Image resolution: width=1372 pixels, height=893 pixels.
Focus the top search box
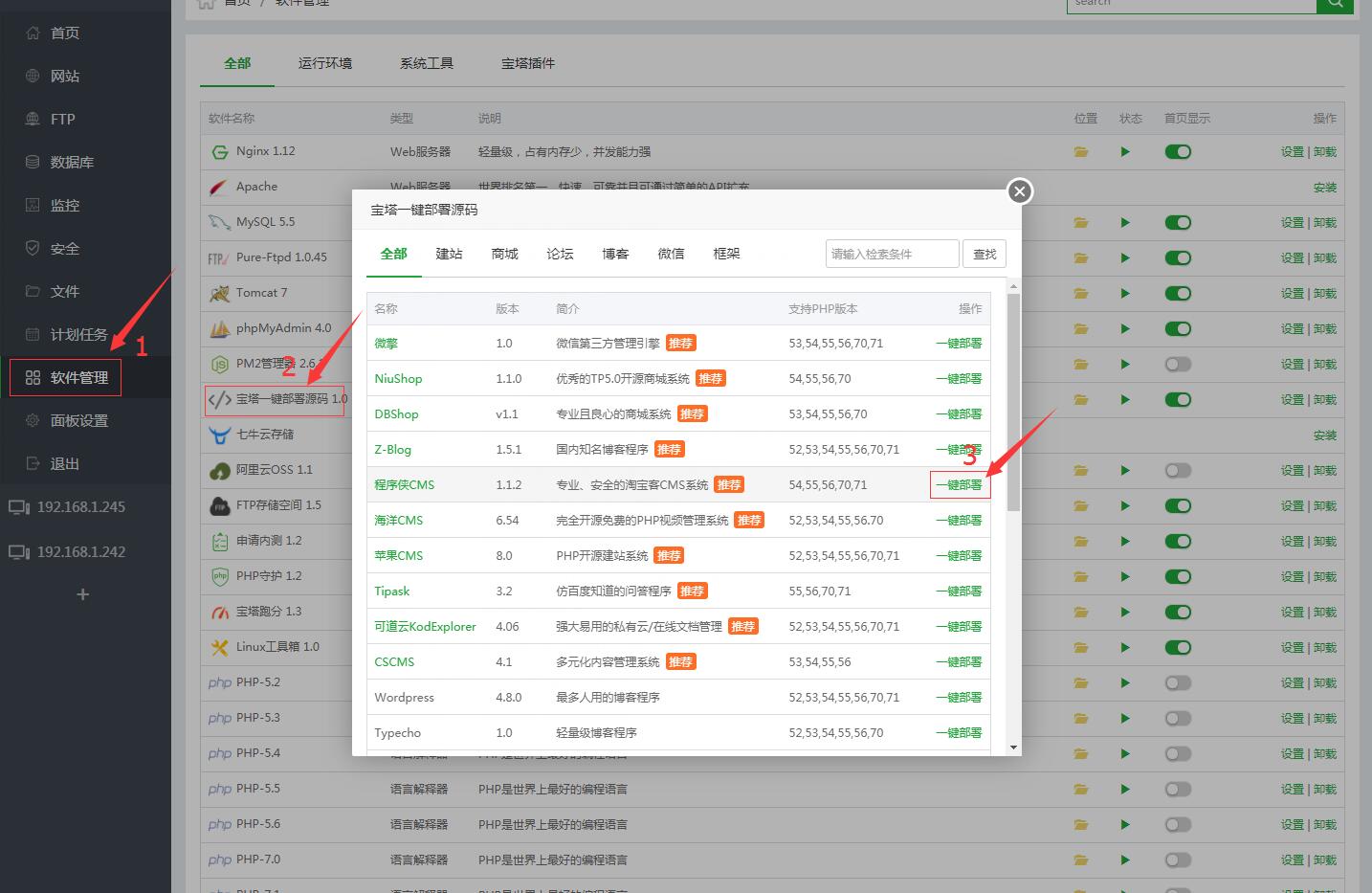pyautogui.click(x=1191, y=3)
